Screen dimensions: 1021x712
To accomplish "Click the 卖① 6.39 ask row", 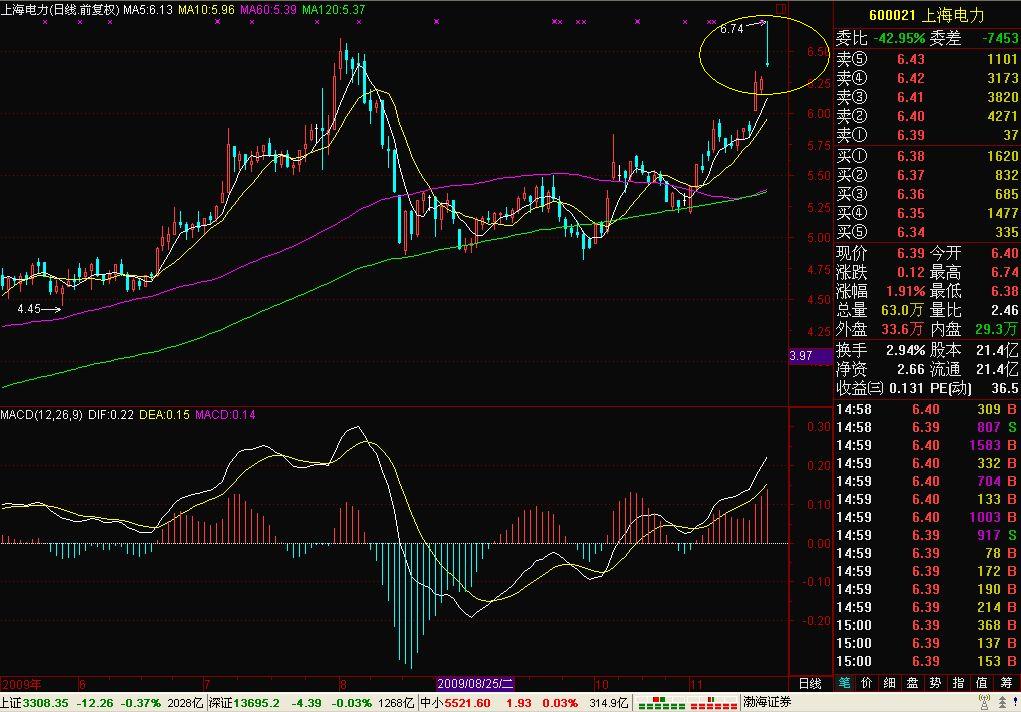I will [927, 135].
